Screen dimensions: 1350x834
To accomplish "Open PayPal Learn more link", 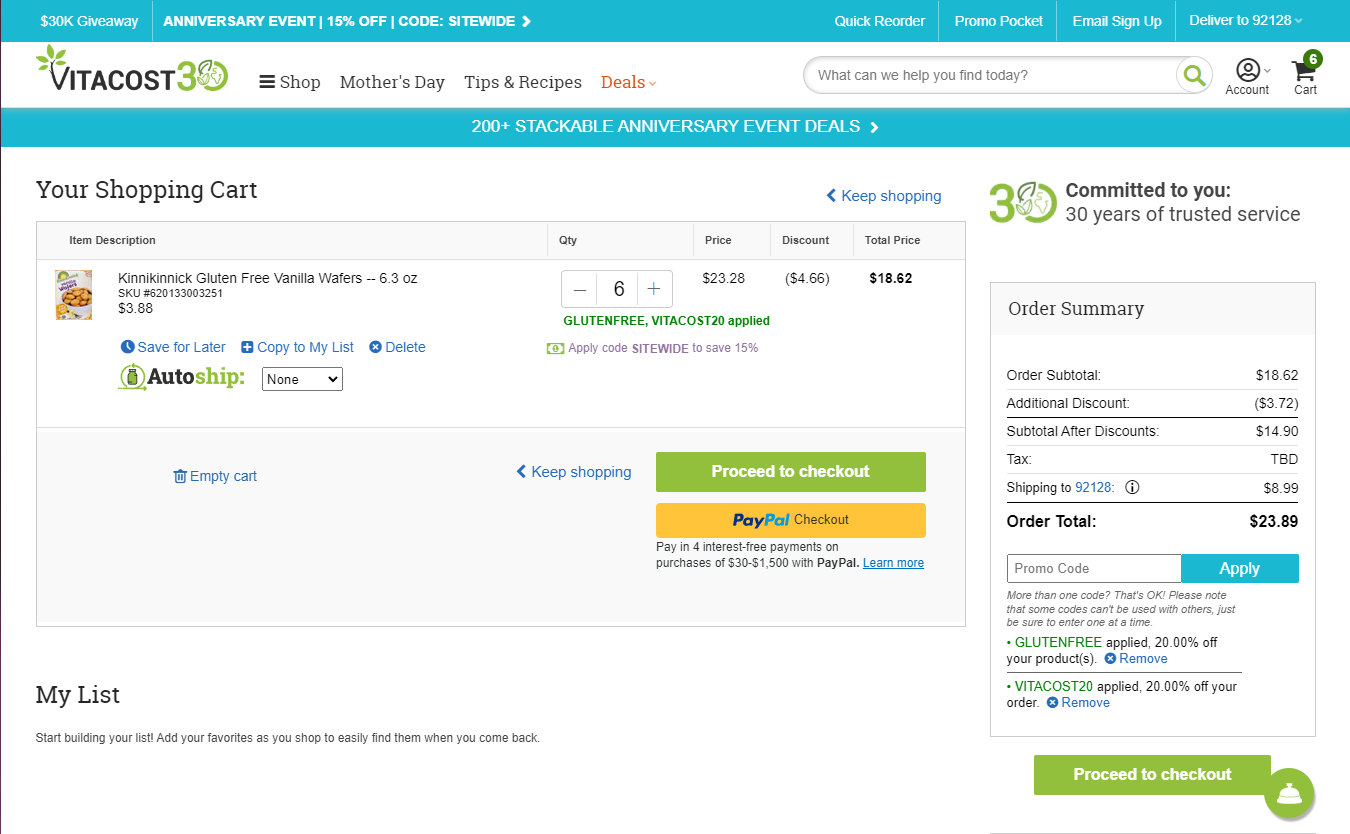I will [x=893, y=563].
